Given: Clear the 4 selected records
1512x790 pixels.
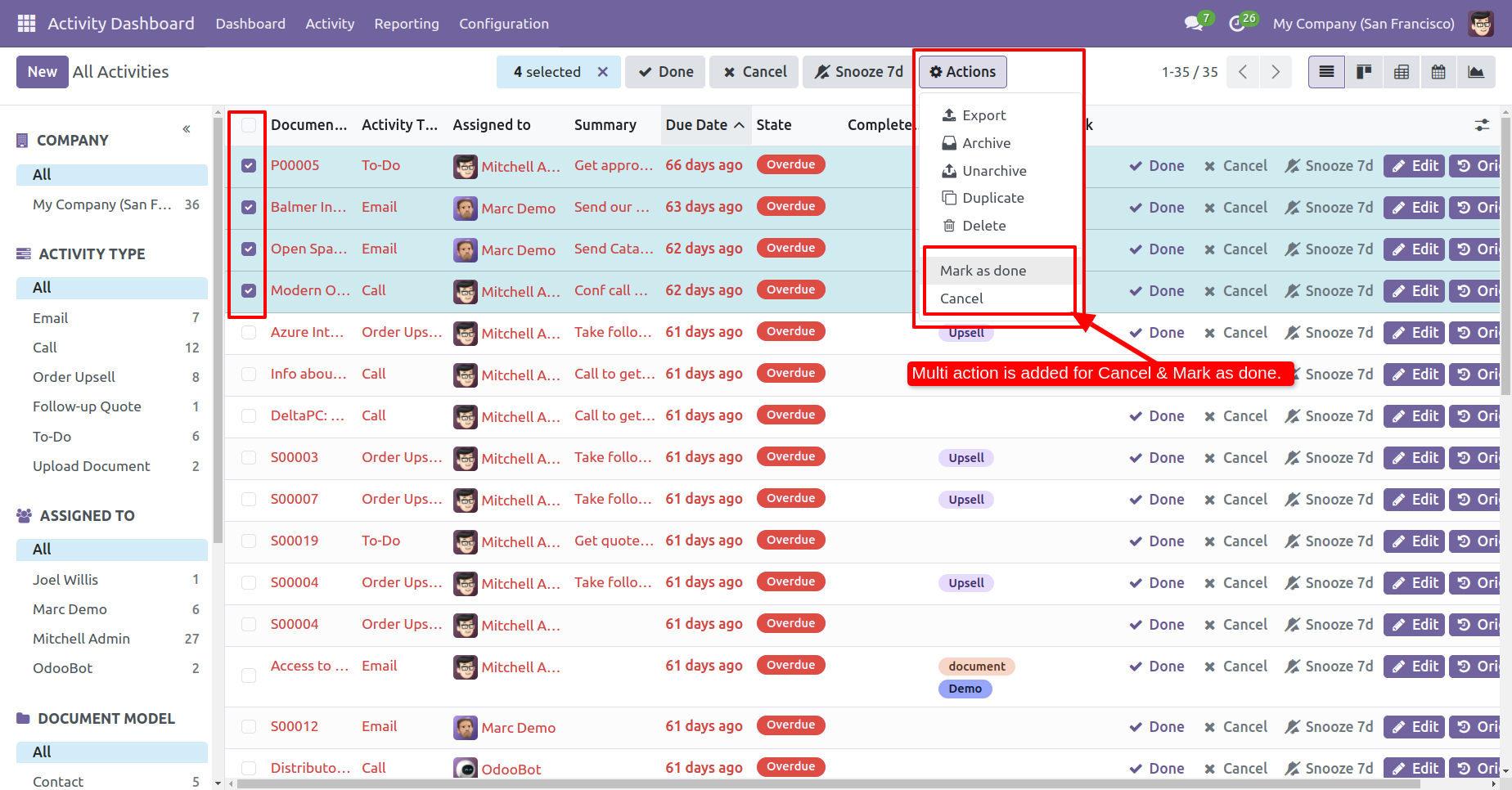Looking at the screenshot, I should point(603,72).
